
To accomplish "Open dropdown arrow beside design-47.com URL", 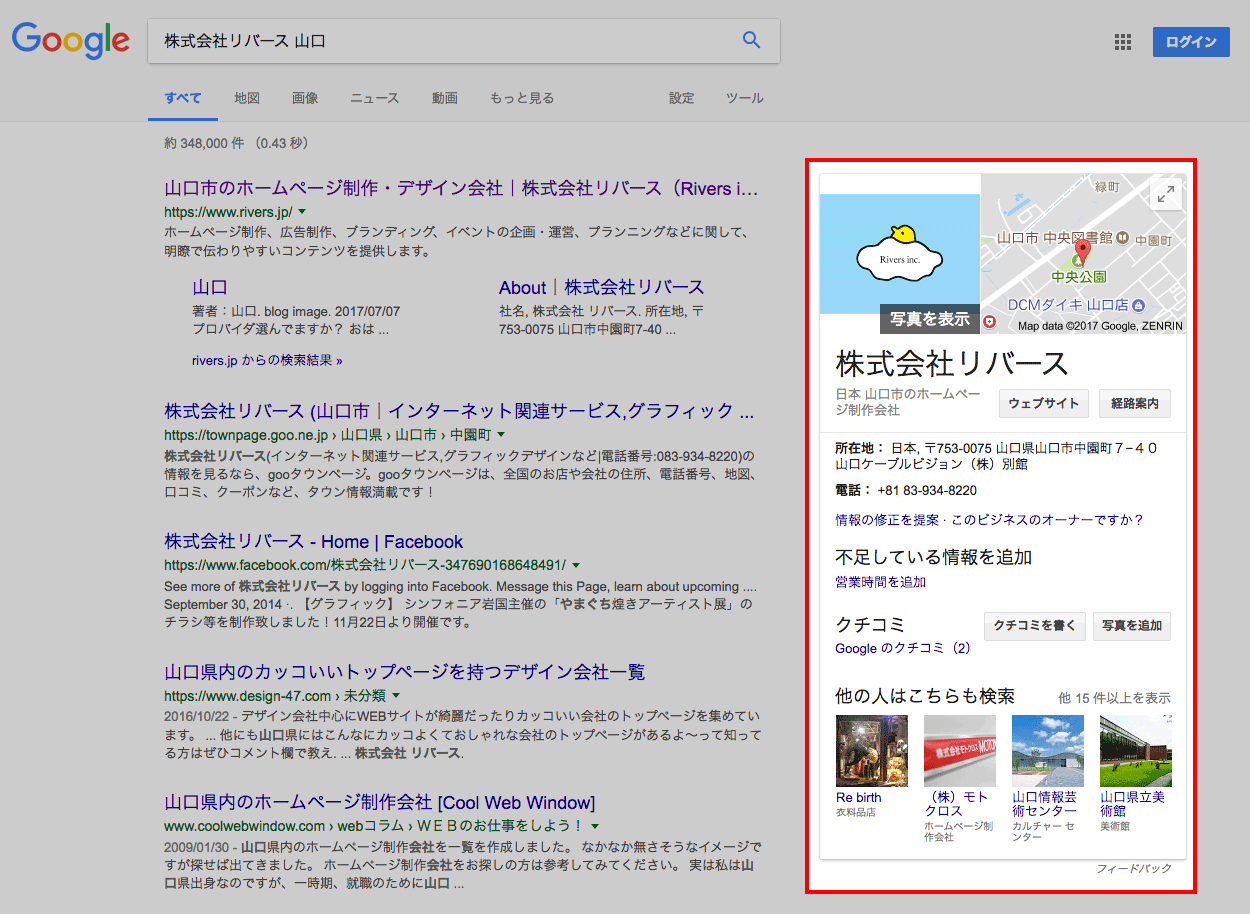I will click(396, 695).
